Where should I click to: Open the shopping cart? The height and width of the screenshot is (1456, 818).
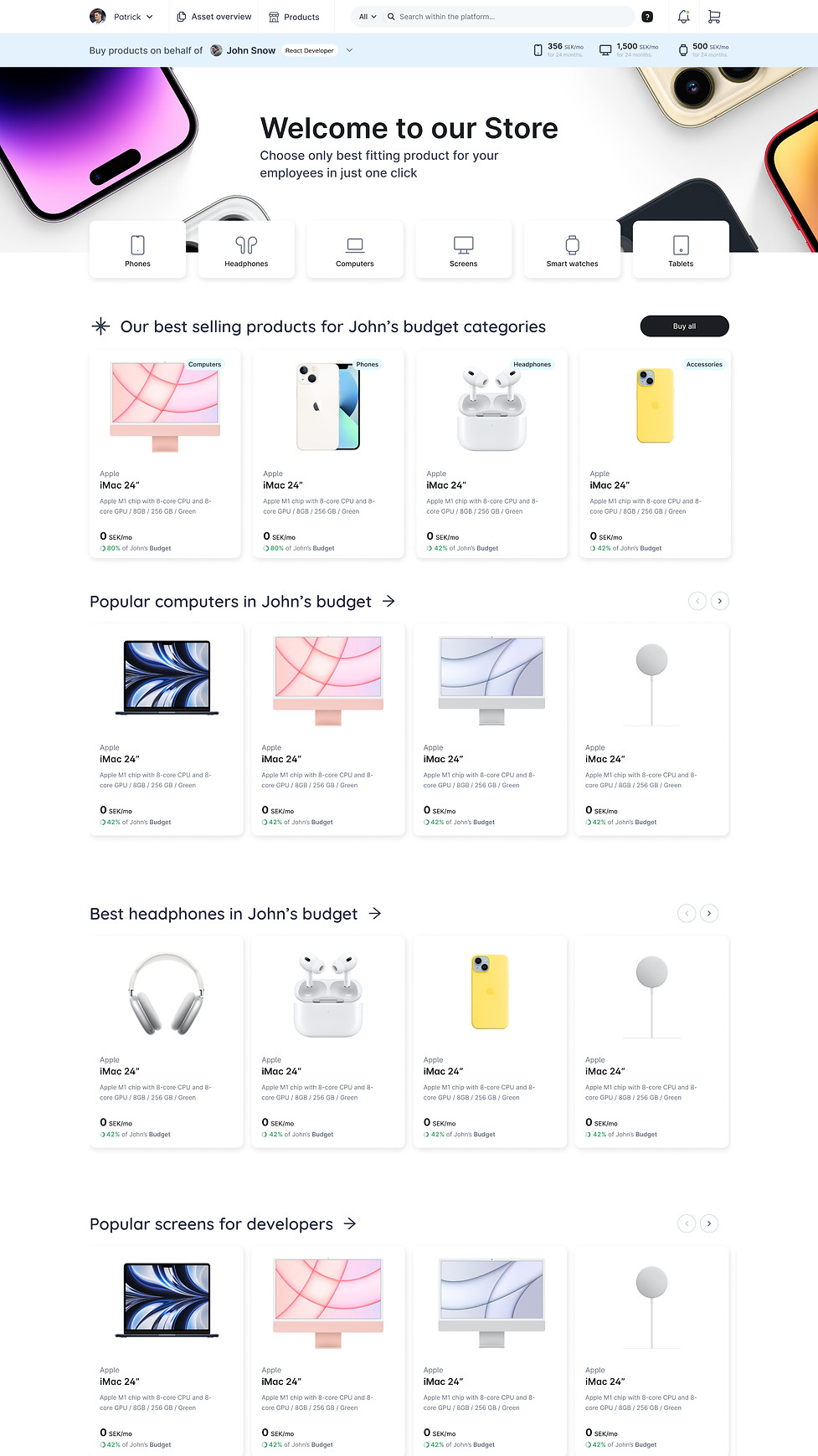pyautogui.click(x=714, y=16)
